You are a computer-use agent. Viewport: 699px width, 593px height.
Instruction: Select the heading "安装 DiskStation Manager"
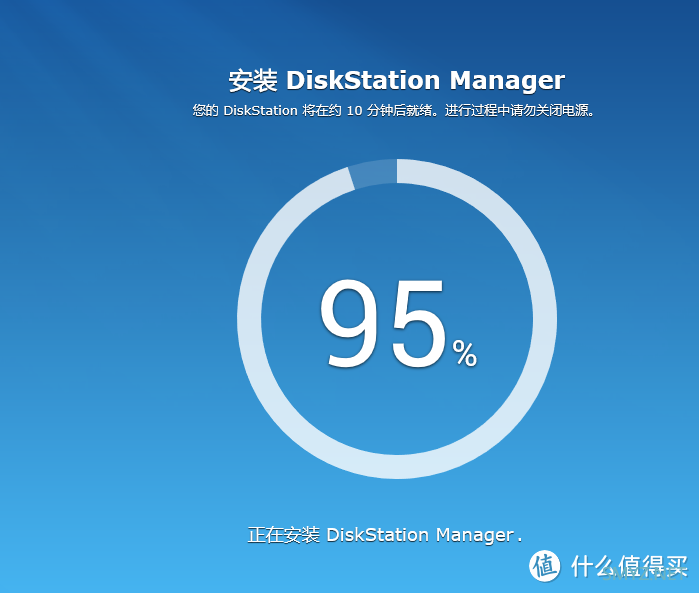[397, 81]
